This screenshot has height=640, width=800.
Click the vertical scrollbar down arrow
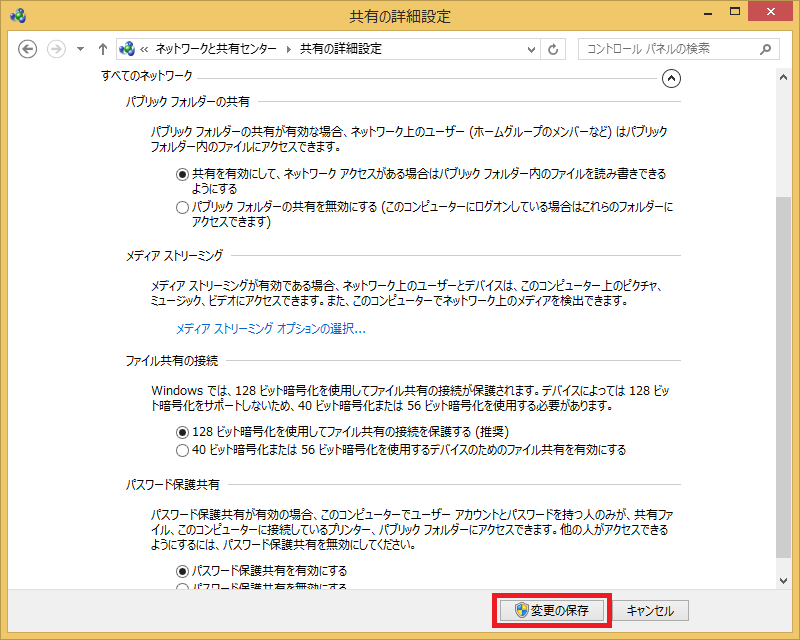(x=783, y=579)
